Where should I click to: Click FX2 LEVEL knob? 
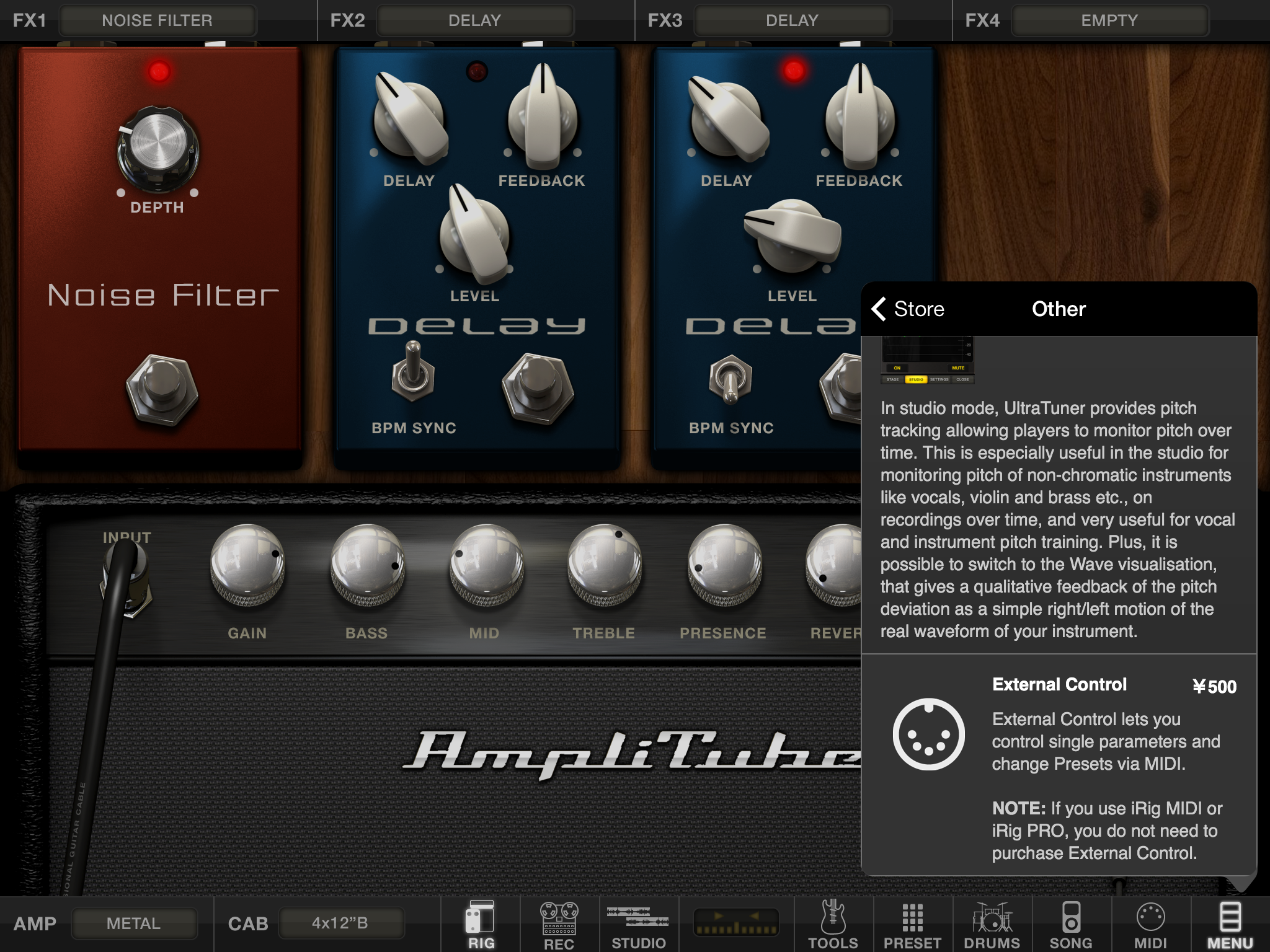[x=475, y=234]
